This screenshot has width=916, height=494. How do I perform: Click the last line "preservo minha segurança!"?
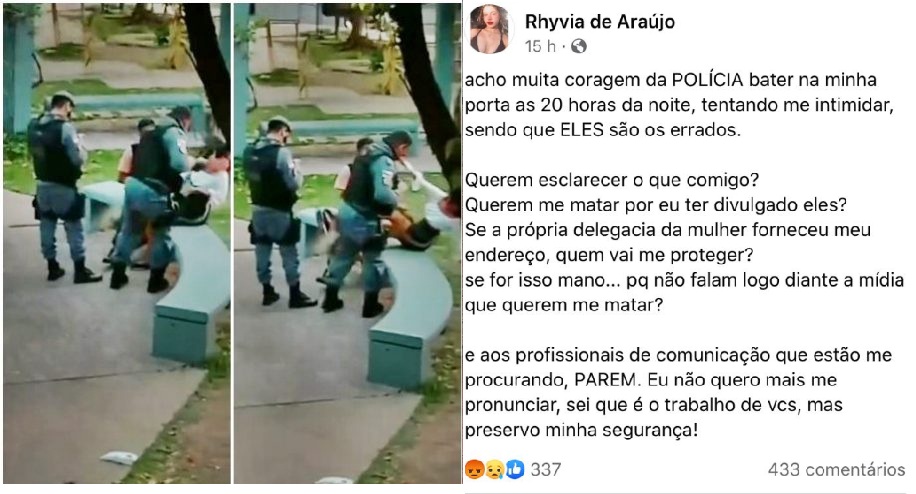tap(581, 430)
